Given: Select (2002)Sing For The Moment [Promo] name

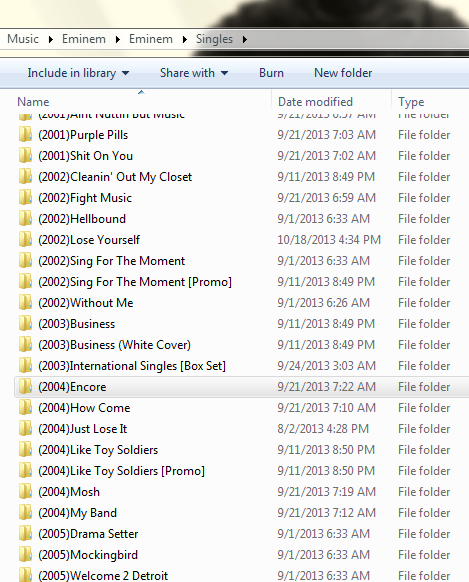Looking at the screenshot, I should pos(135,282).
